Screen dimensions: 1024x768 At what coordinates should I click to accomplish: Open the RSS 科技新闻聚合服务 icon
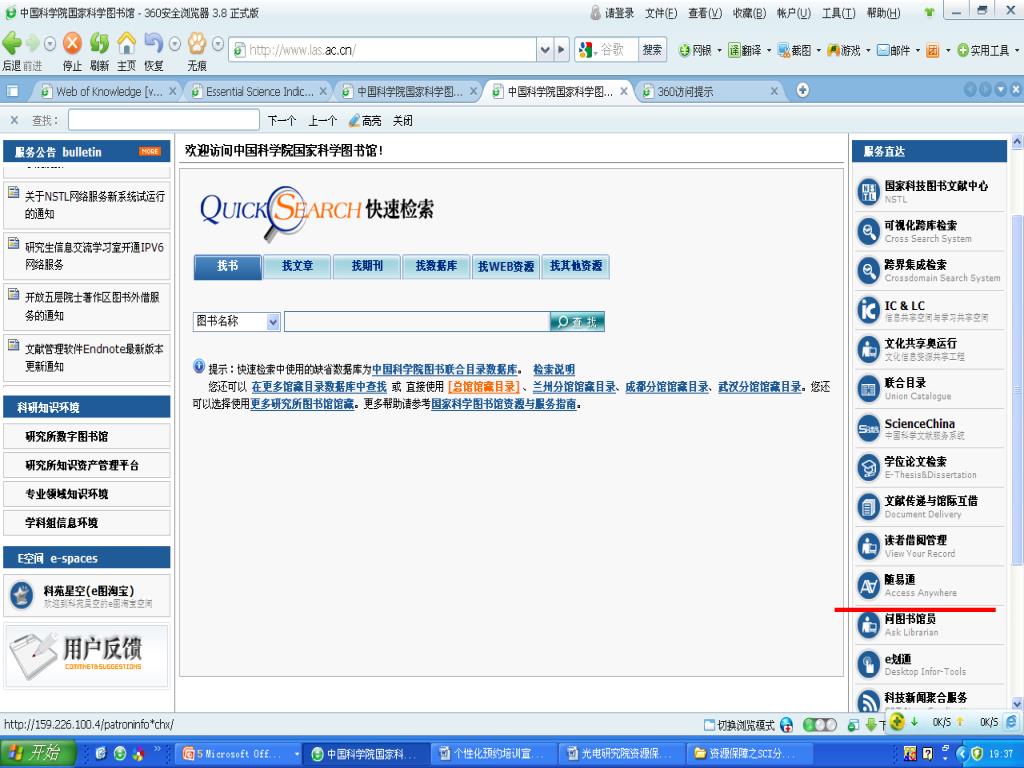pos(869,701)
